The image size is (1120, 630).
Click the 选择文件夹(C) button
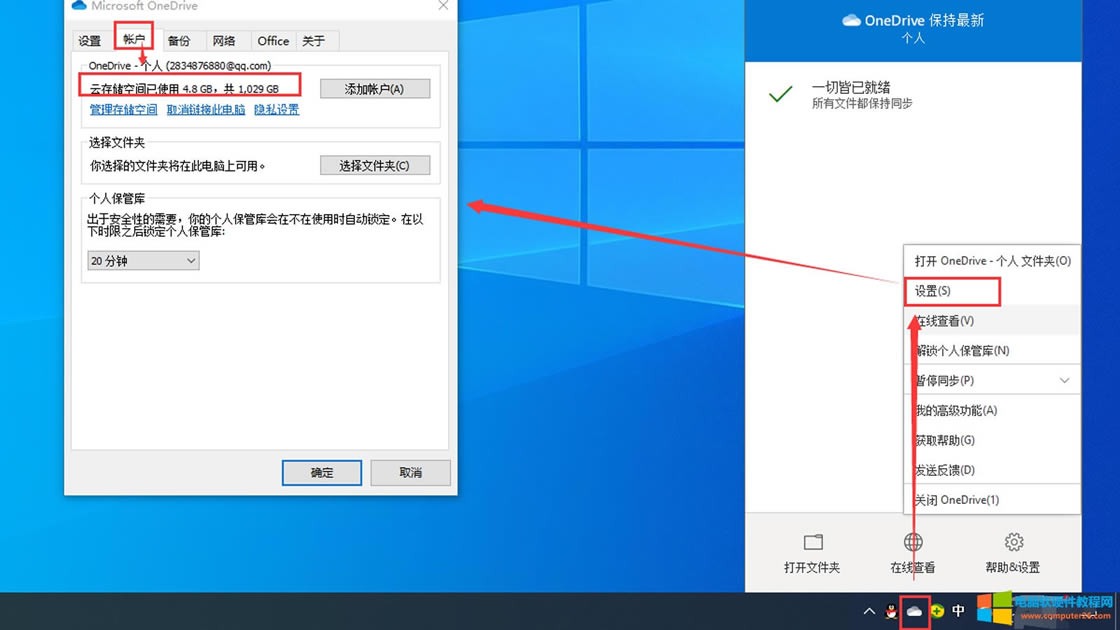point(375,166)
